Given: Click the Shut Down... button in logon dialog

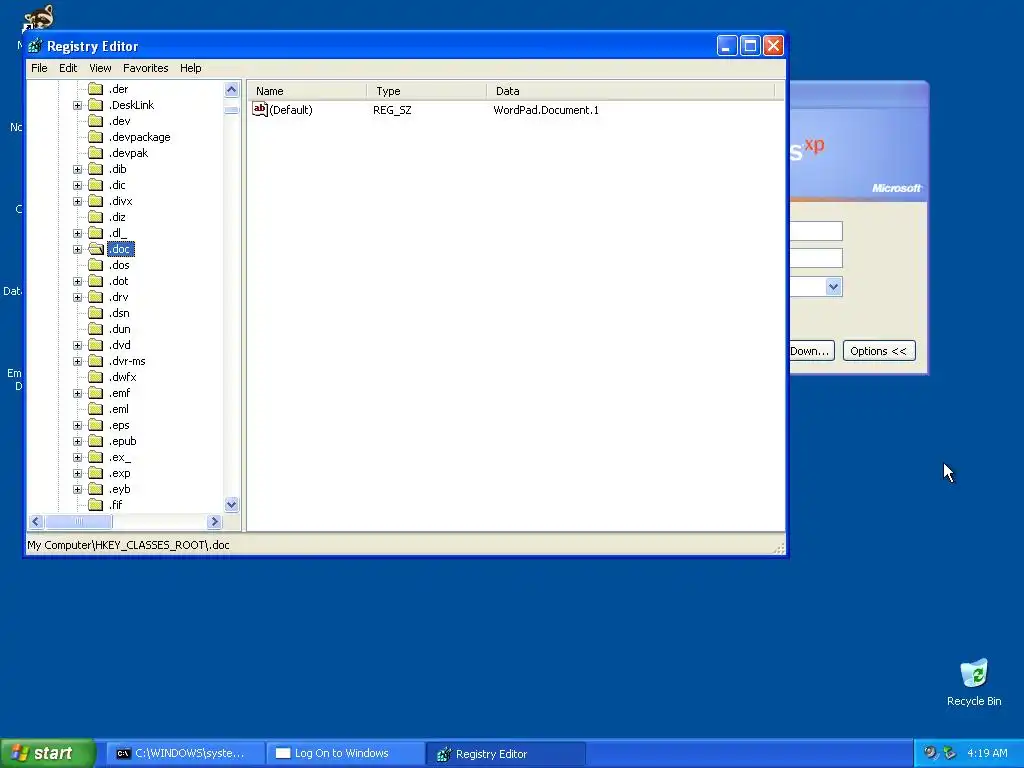Looking at the screenshot, I should [x=812, y=351].
